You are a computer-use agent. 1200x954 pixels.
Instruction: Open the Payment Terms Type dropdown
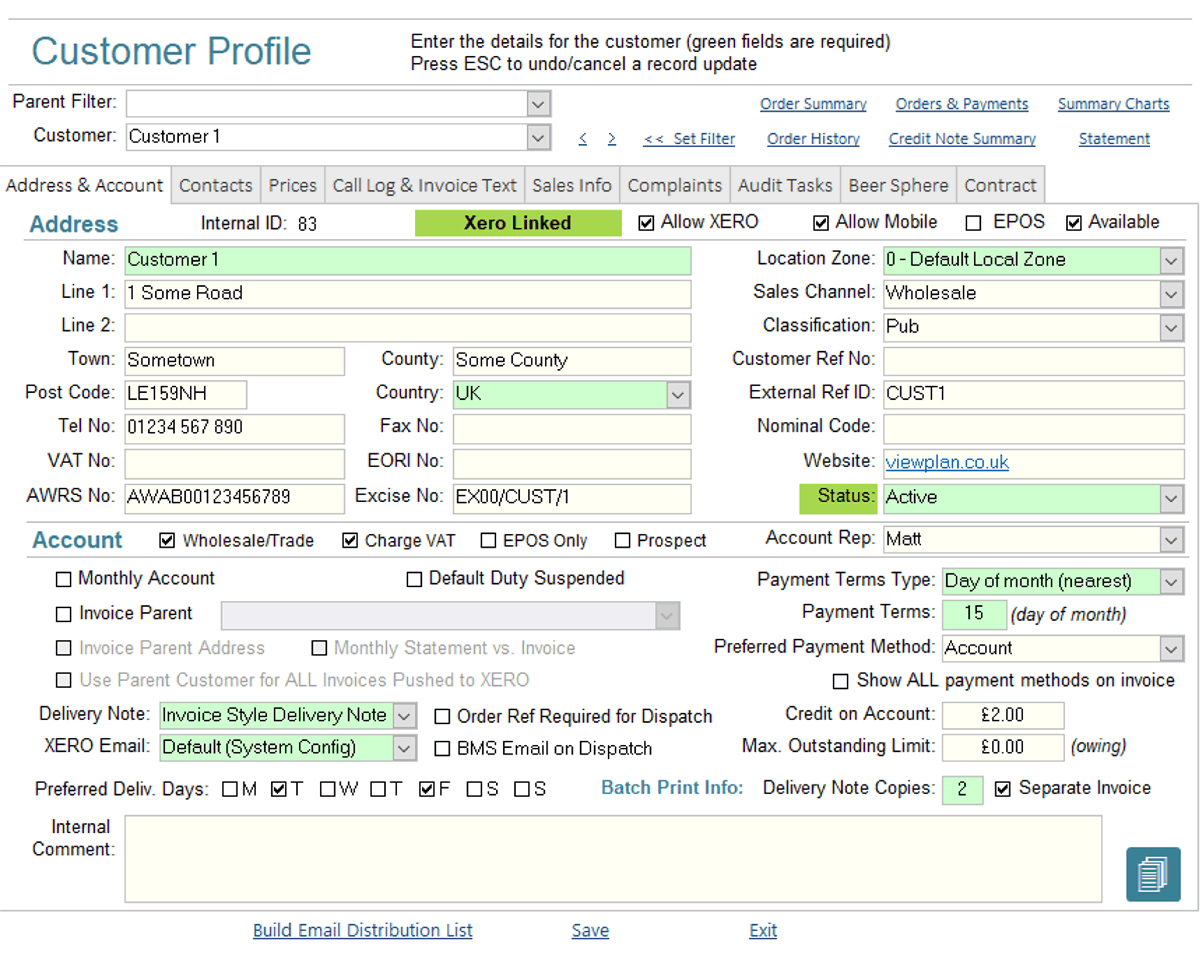[x=1171, y=581]
